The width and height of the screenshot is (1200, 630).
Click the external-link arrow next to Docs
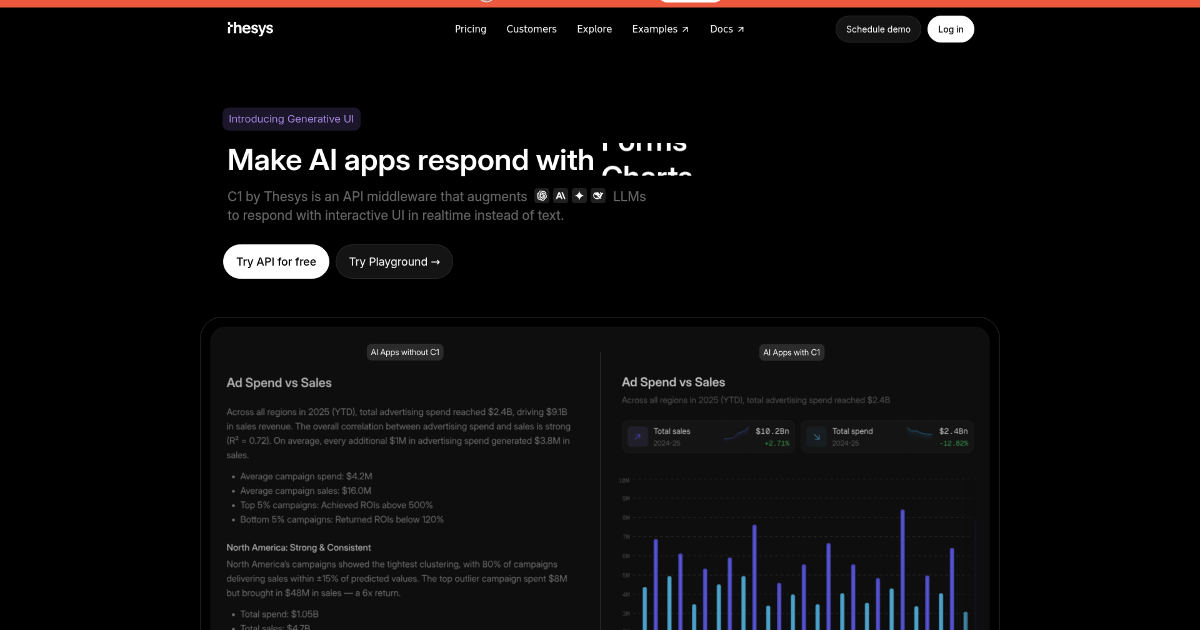click(741, 28)
